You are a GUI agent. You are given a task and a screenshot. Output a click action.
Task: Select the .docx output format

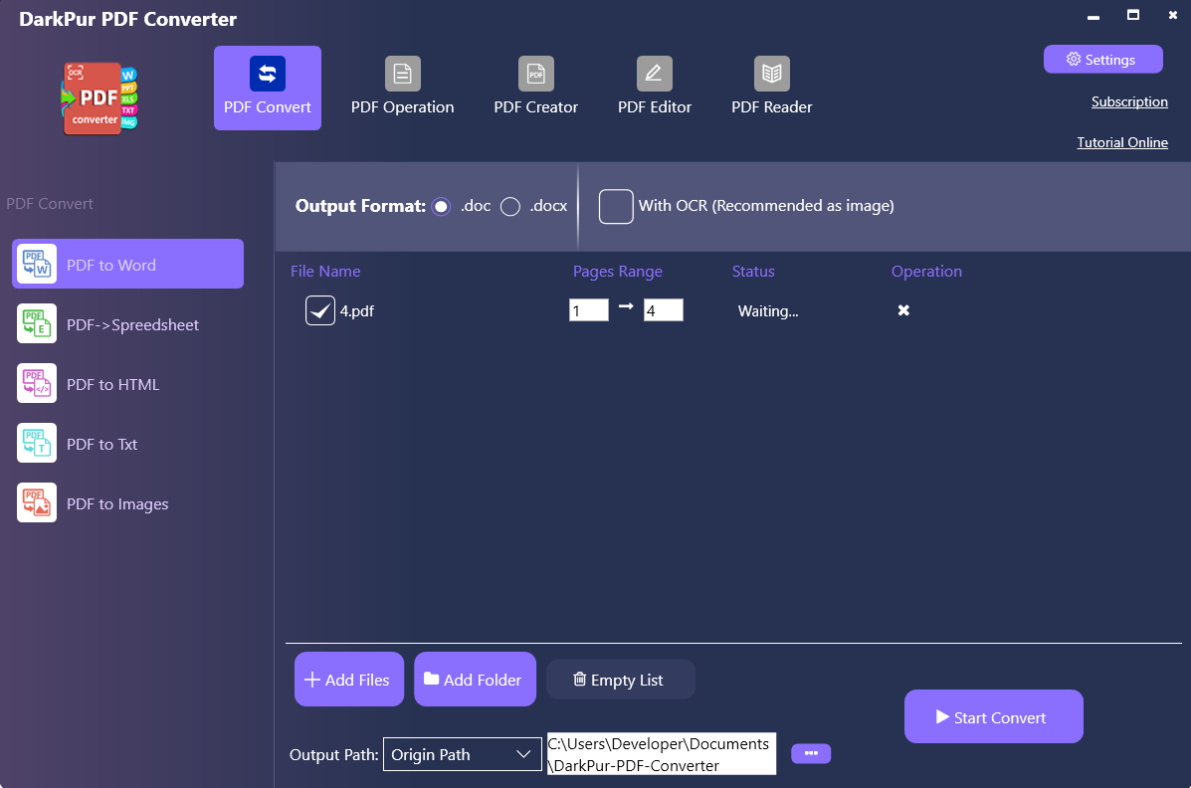click(511, 207)
